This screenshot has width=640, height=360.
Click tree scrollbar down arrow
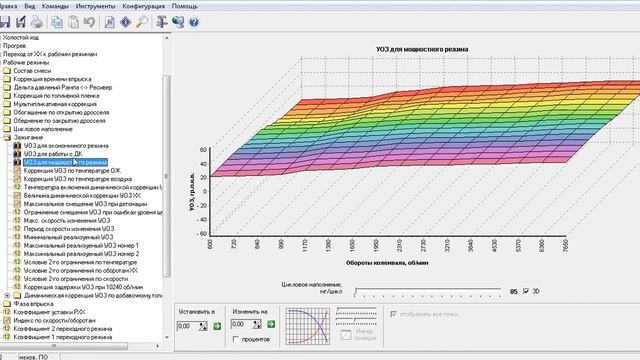(167, 337)
